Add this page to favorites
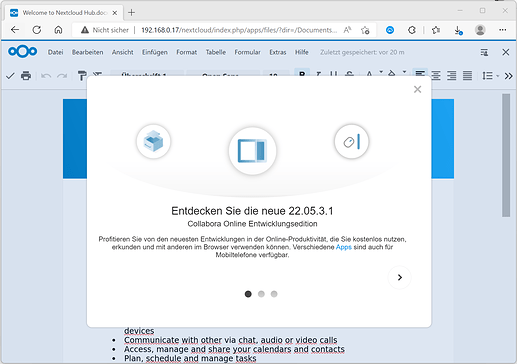The height and width of the screenshot is (364, 517). pos(365,30)
